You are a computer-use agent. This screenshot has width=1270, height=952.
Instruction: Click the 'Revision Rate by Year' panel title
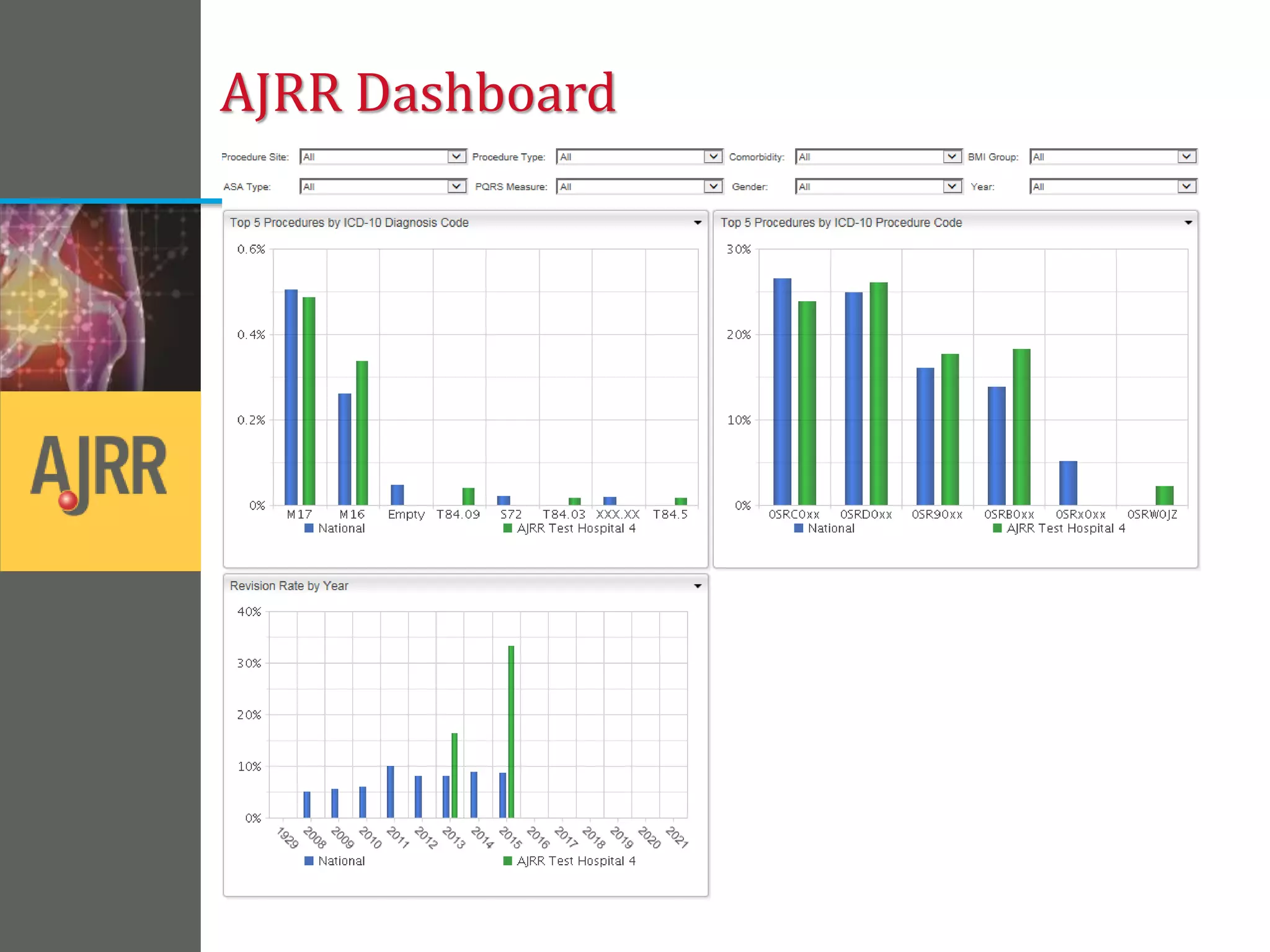coord(289,586)
